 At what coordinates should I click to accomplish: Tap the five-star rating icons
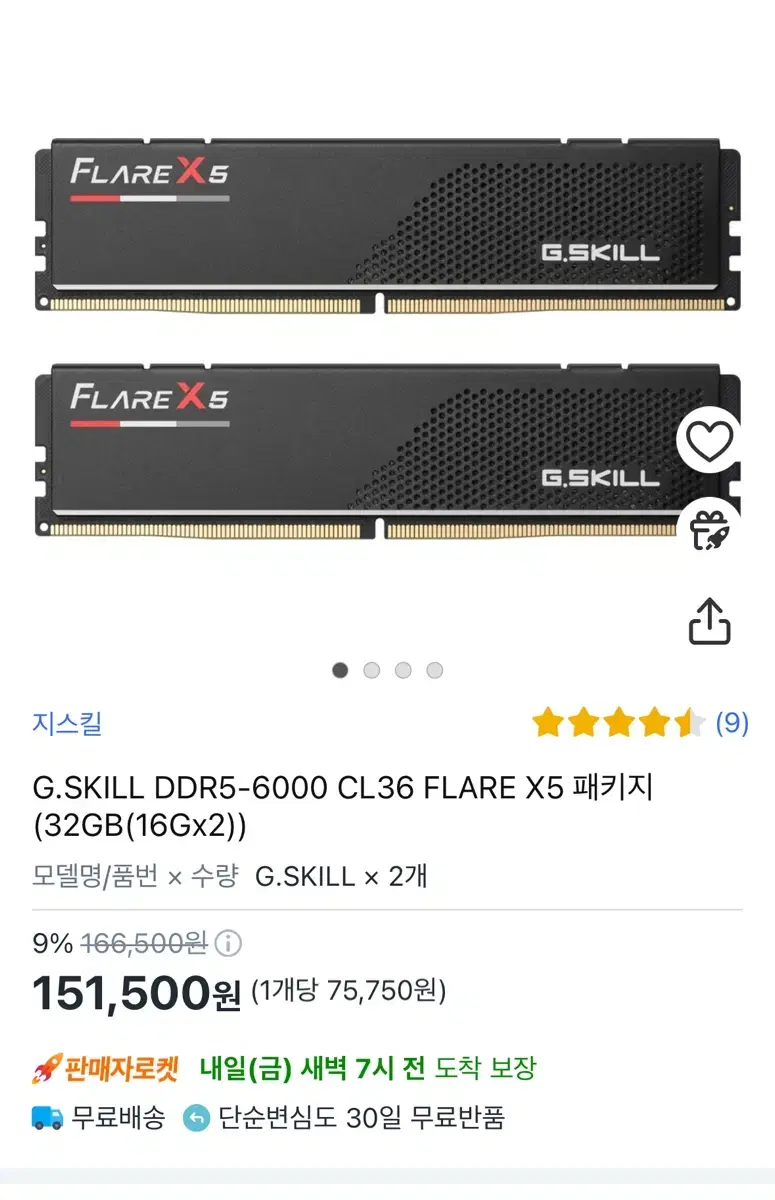pos(618,723)
